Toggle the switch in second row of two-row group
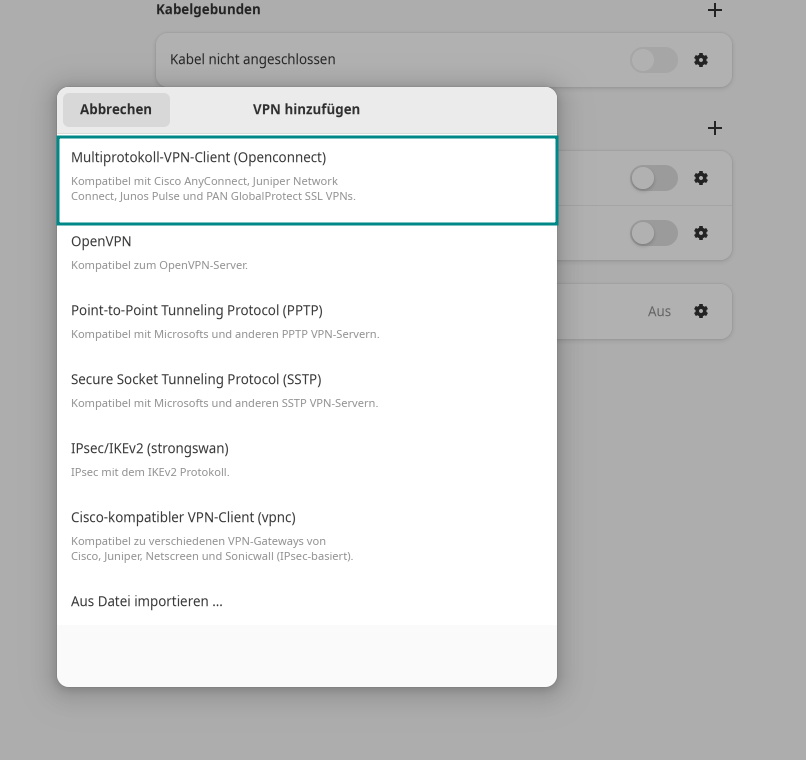Screen dimensions: 806x760 click(654, 233)
